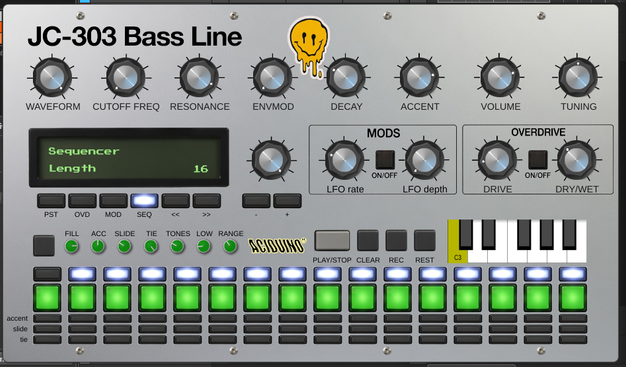Toggle the MODS ON/OFF switch
The width and height of the screenshot is (626, 367).
point(385,159)
